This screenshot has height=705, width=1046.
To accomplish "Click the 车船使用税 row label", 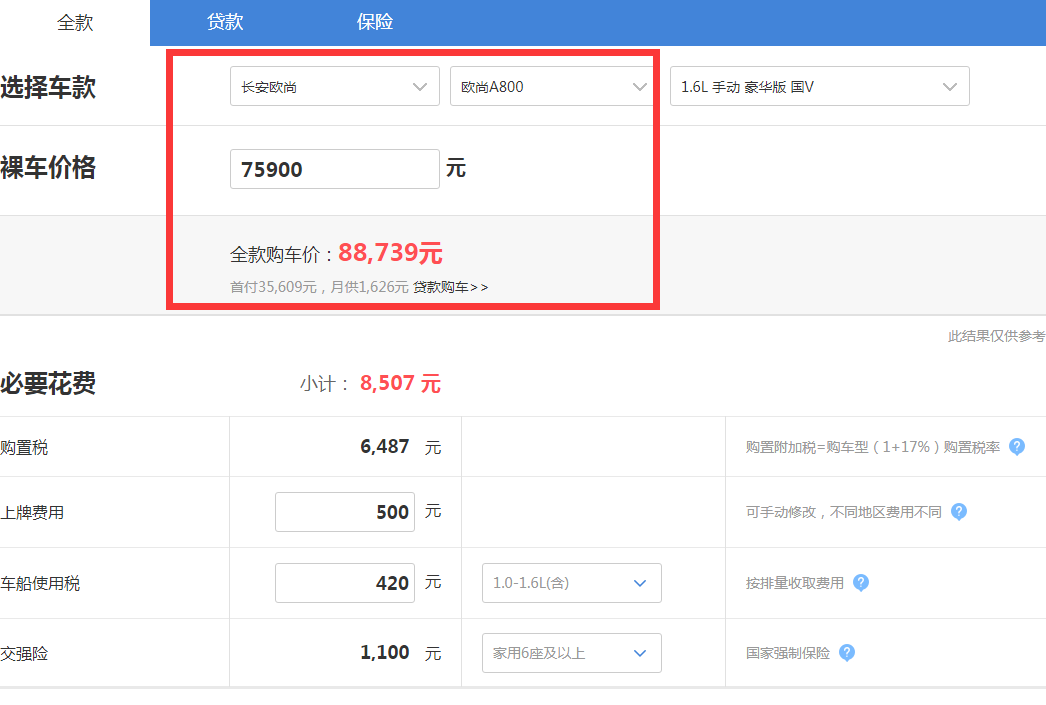I will (x=40, y=584).
